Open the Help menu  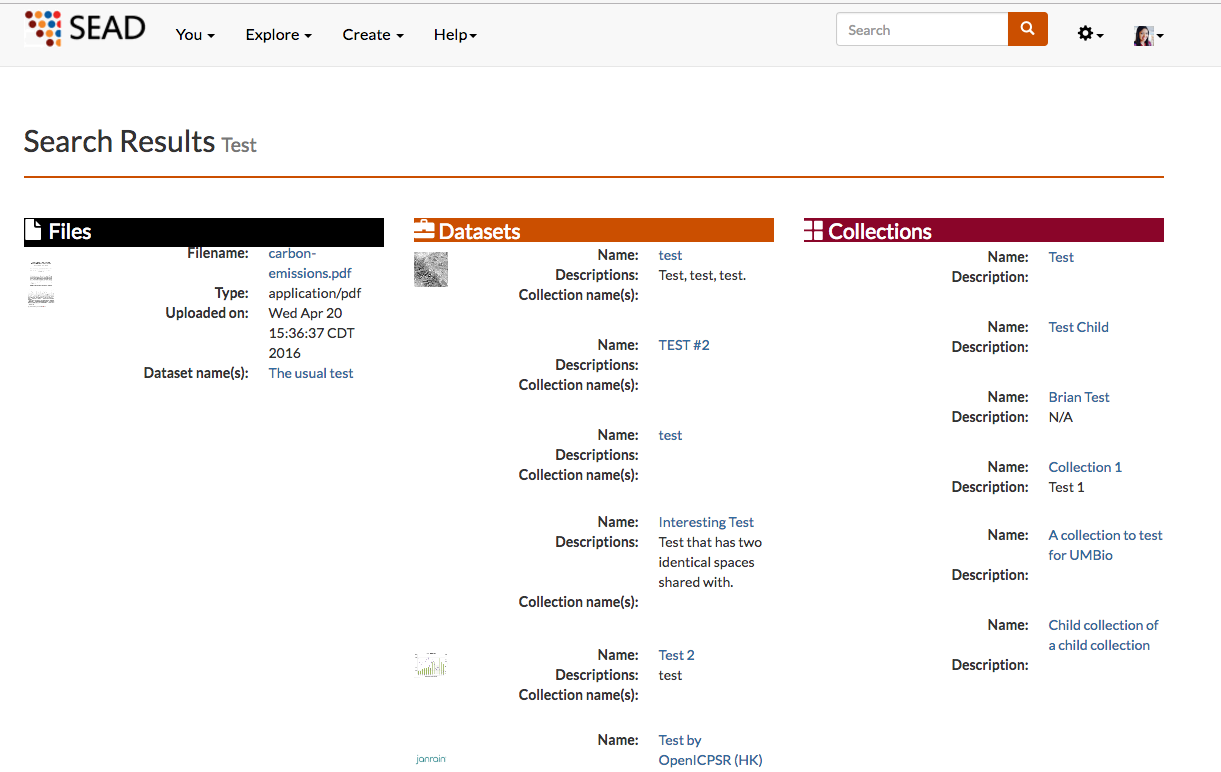click(x=455, y=35)
